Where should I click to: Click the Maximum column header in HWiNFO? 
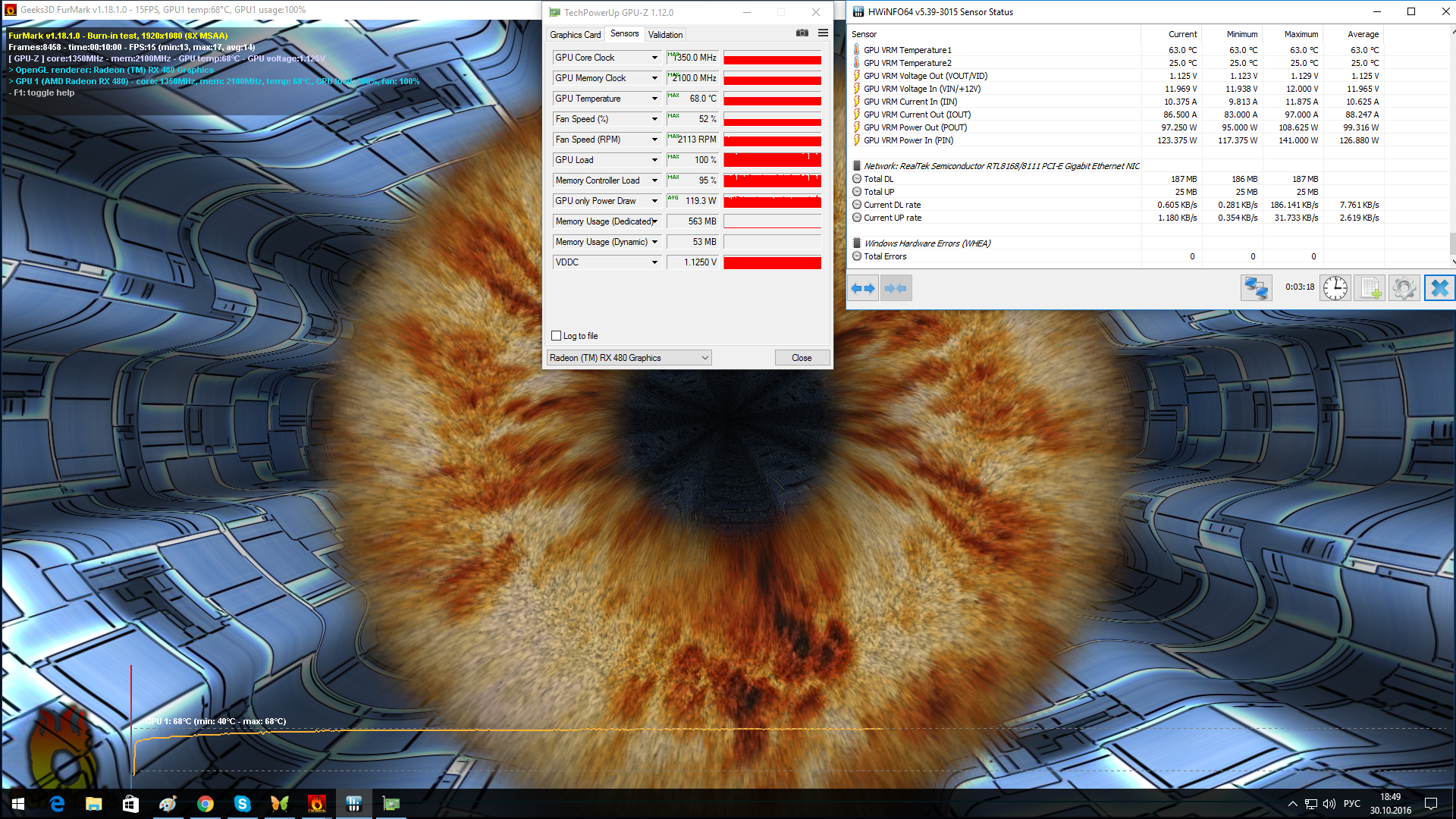[1301, 34]
